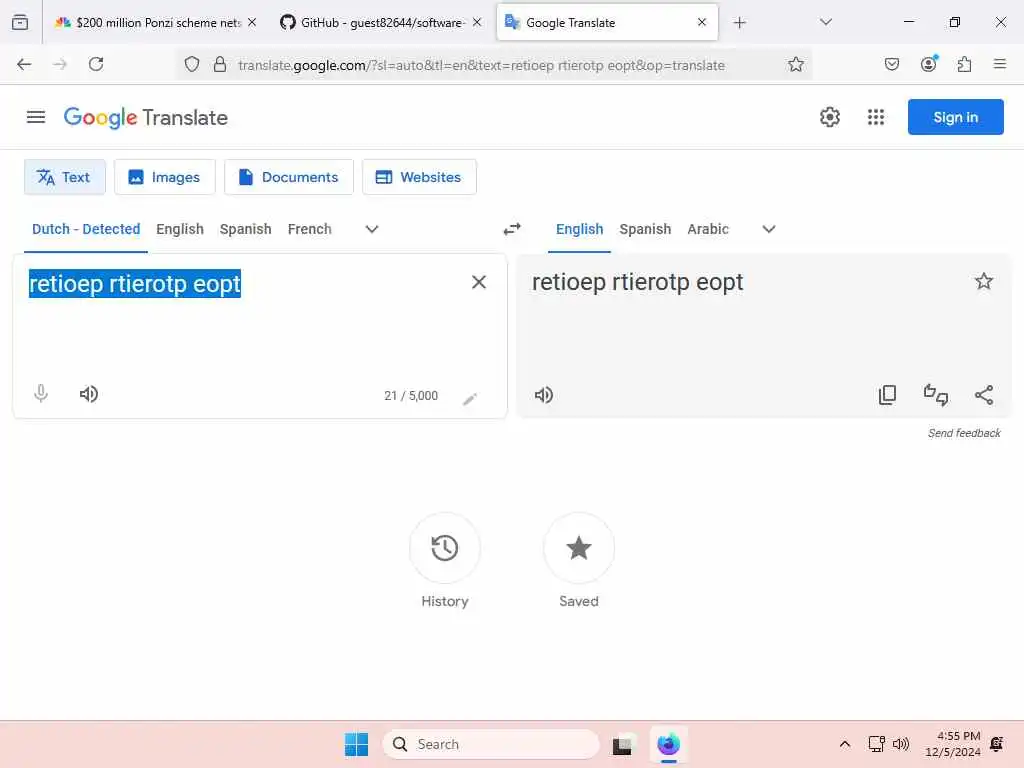The image size is (1024, 768).
Task: List all open tabs dropdown
Action: tap(825, 22)
